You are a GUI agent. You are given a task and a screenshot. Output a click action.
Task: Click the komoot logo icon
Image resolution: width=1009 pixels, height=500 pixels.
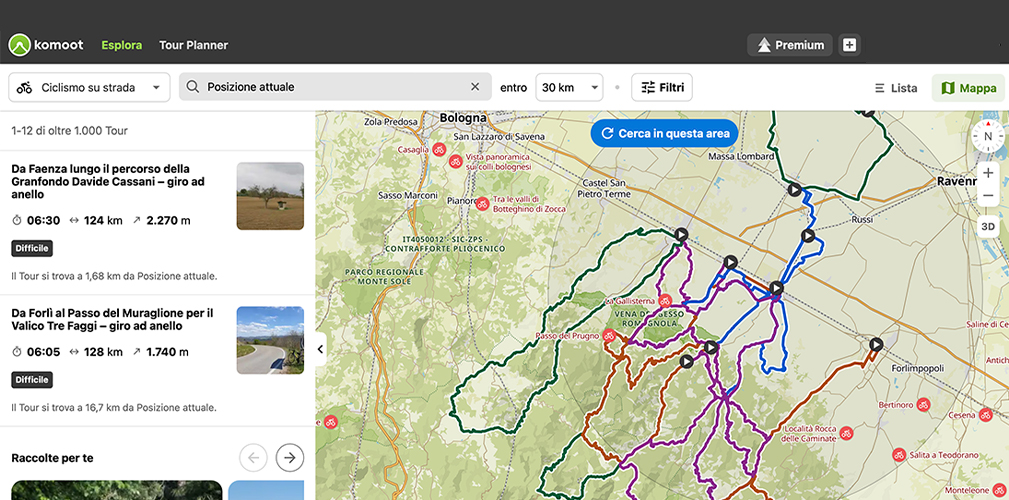coord(20,45)
